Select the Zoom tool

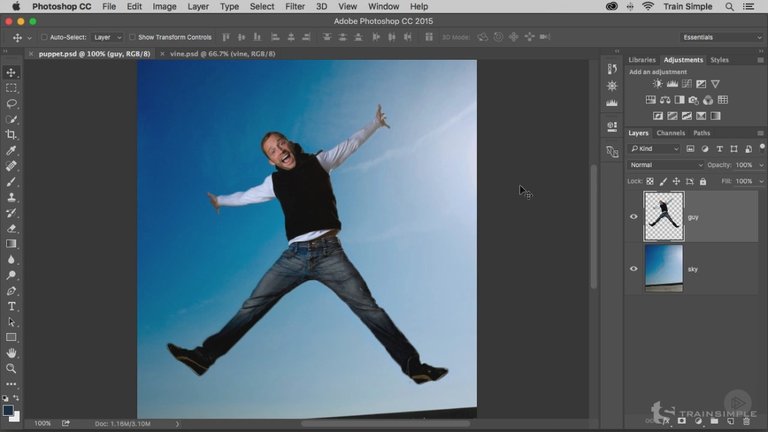coord(12,368)
